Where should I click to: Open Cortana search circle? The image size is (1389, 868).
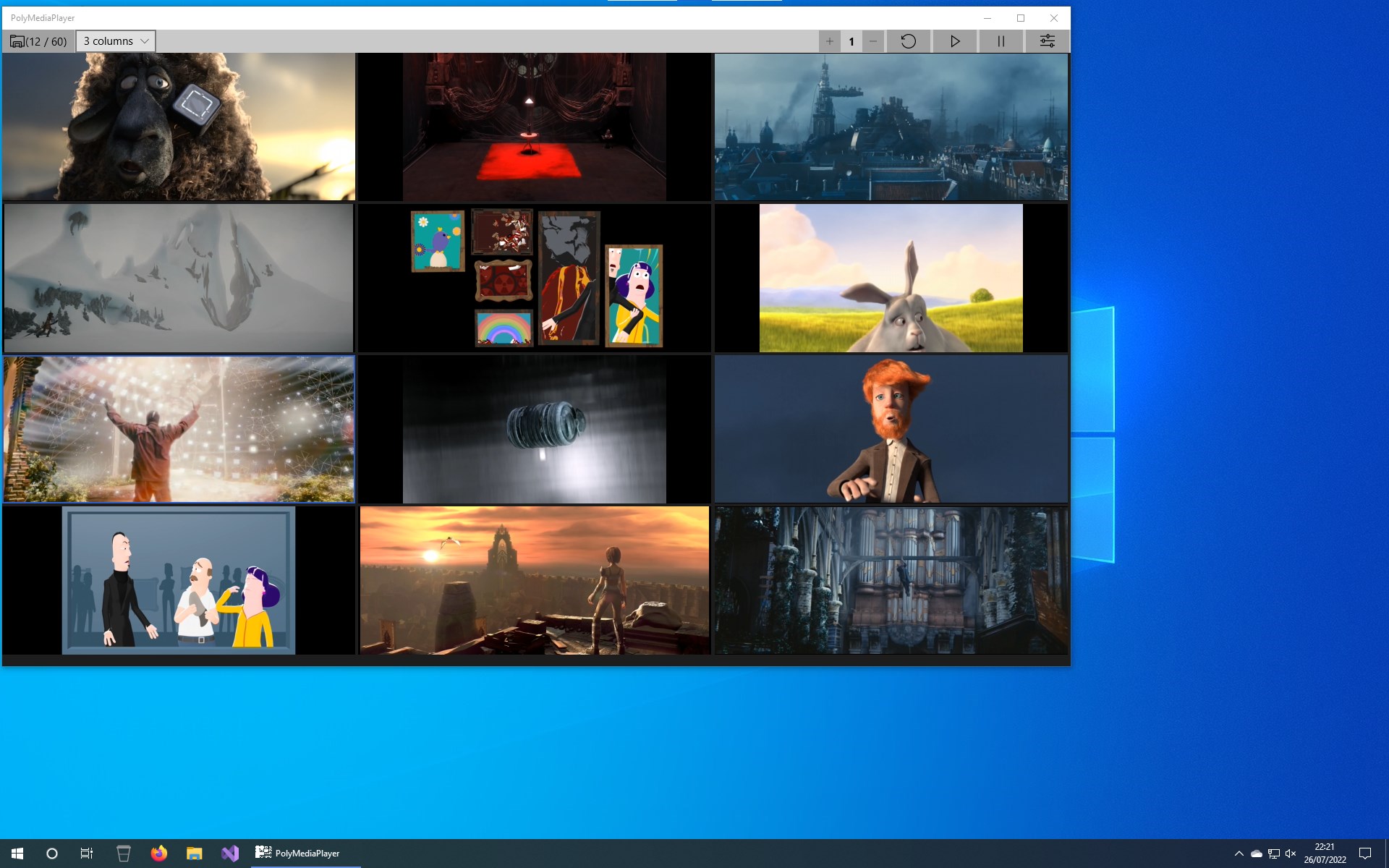coord(52,854)
